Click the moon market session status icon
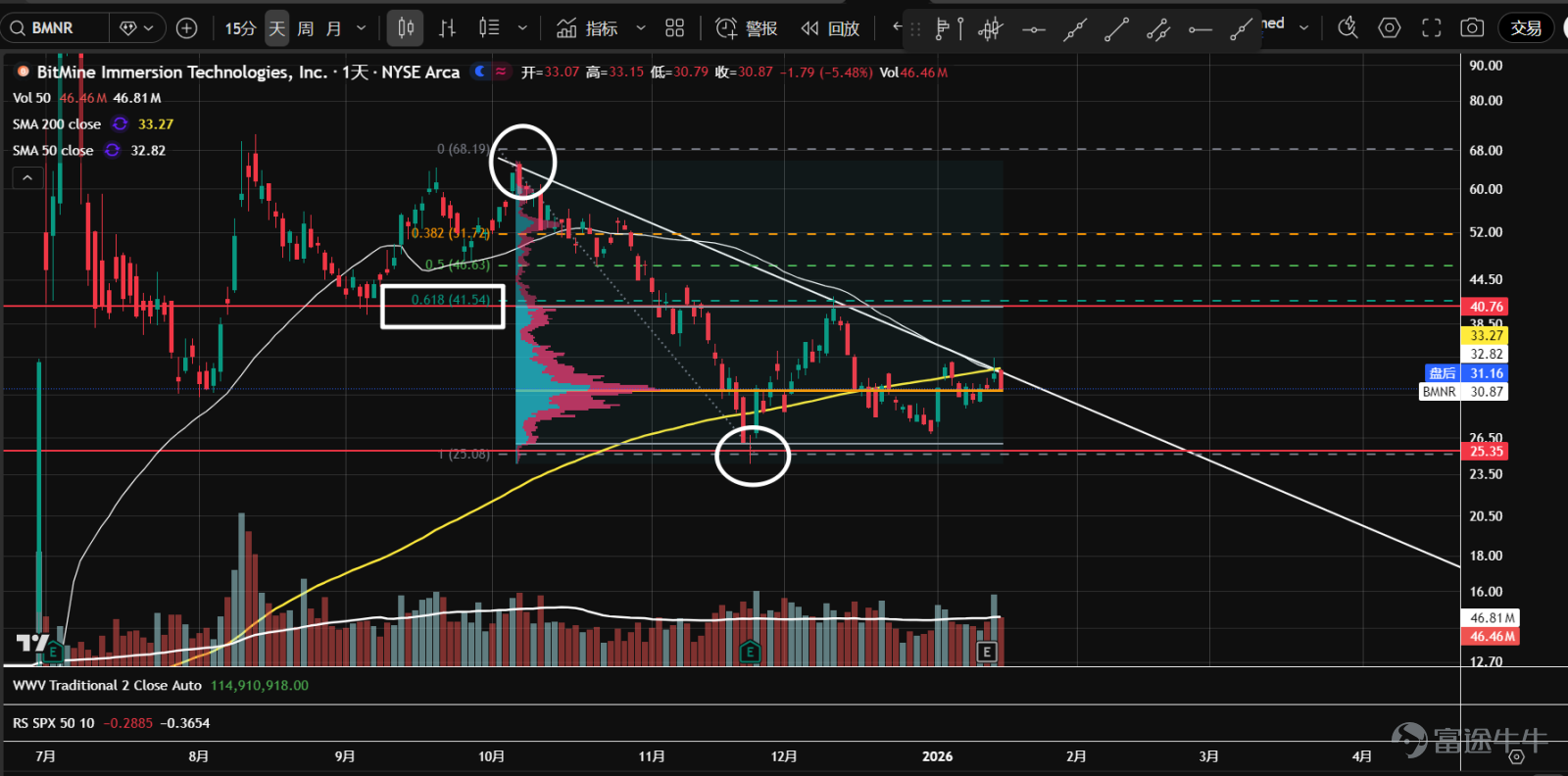1568x776 pixels. [479, 72]
